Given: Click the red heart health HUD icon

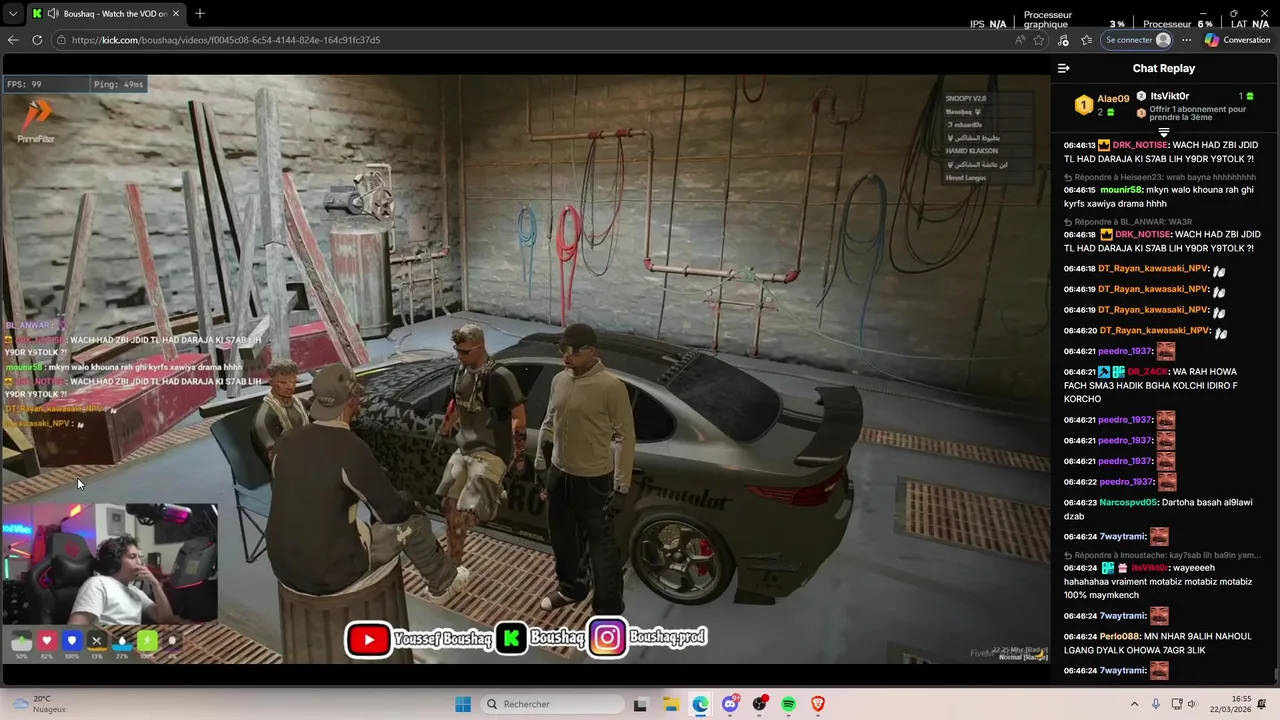Looking at the screenshot, I should click(46, 641).
